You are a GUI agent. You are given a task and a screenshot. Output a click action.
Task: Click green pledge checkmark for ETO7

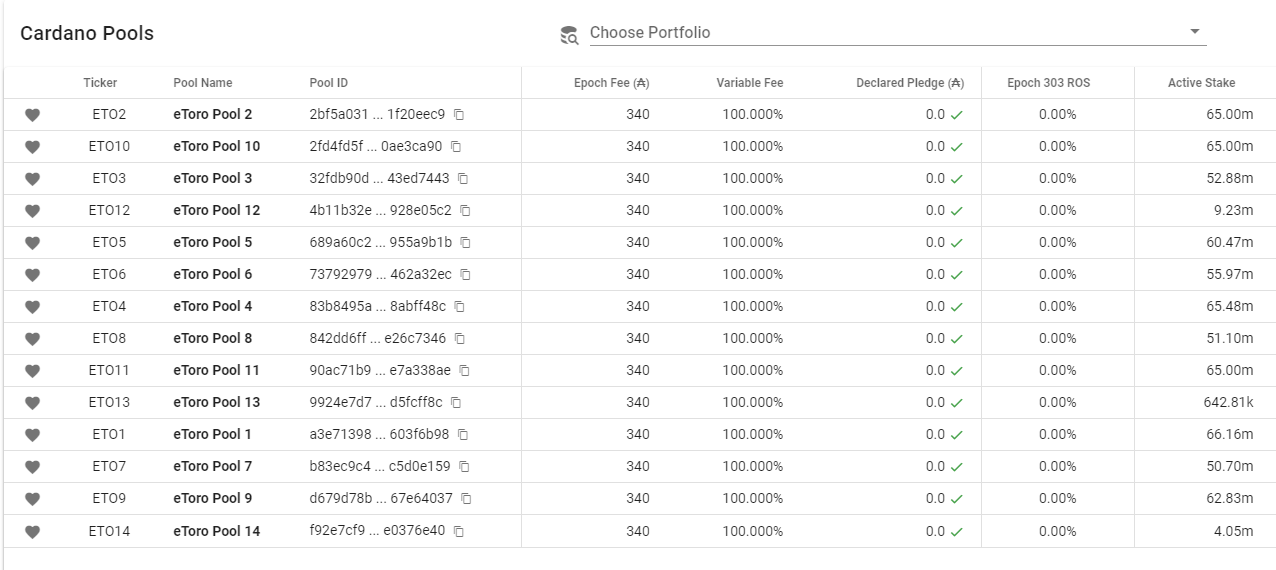click(957, 467)
